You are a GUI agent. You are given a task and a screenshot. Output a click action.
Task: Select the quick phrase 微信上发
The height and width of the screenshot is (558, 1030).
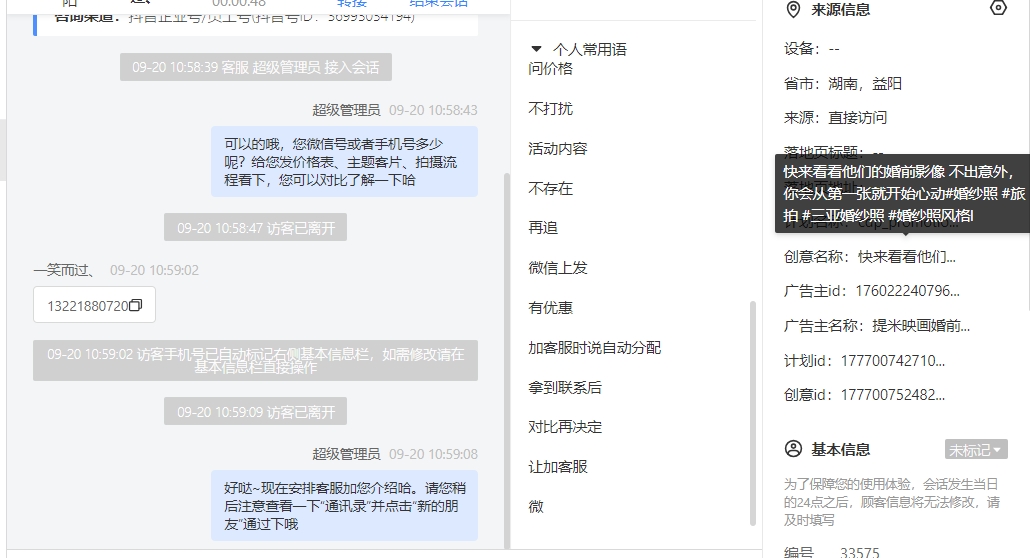coord(558,268)
